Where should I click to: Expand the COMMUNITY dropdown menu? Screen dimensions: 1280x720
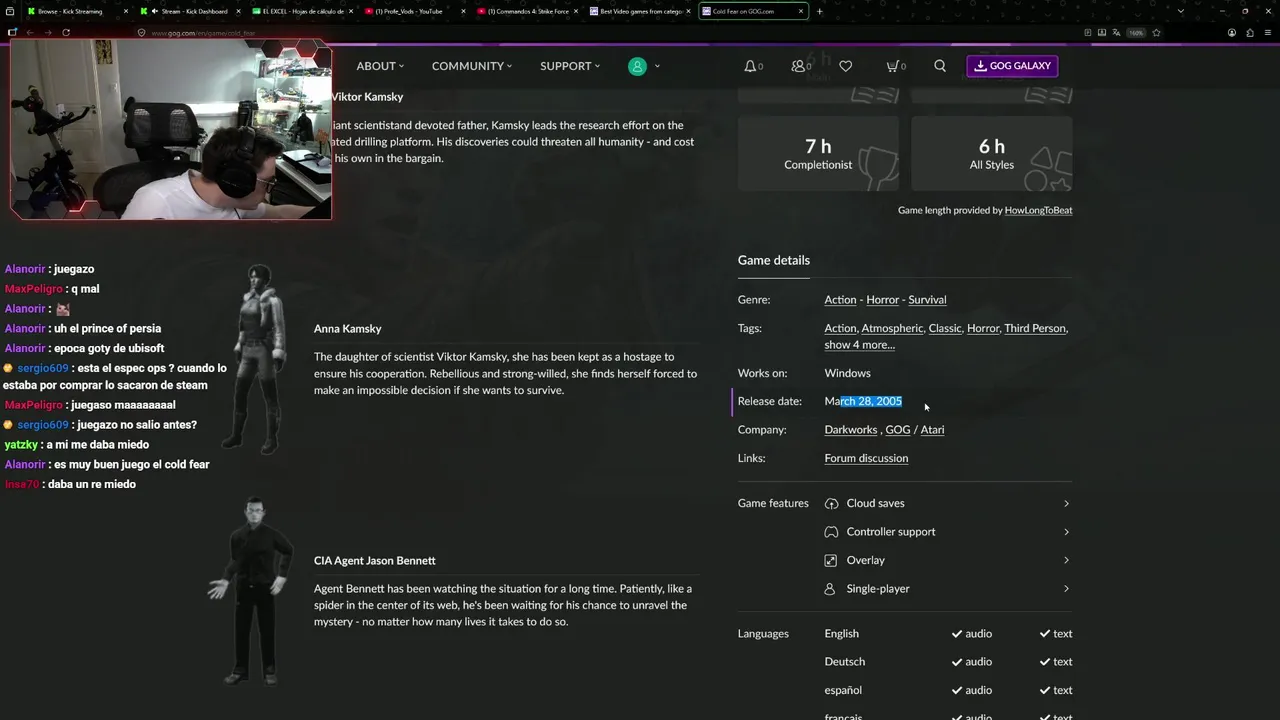point(472,66)
